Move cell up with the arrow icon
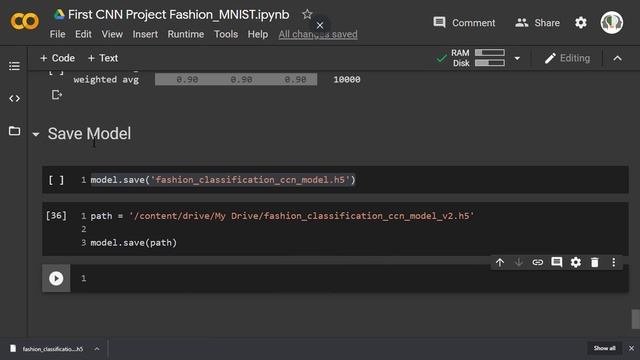 (x=500, y=262)
